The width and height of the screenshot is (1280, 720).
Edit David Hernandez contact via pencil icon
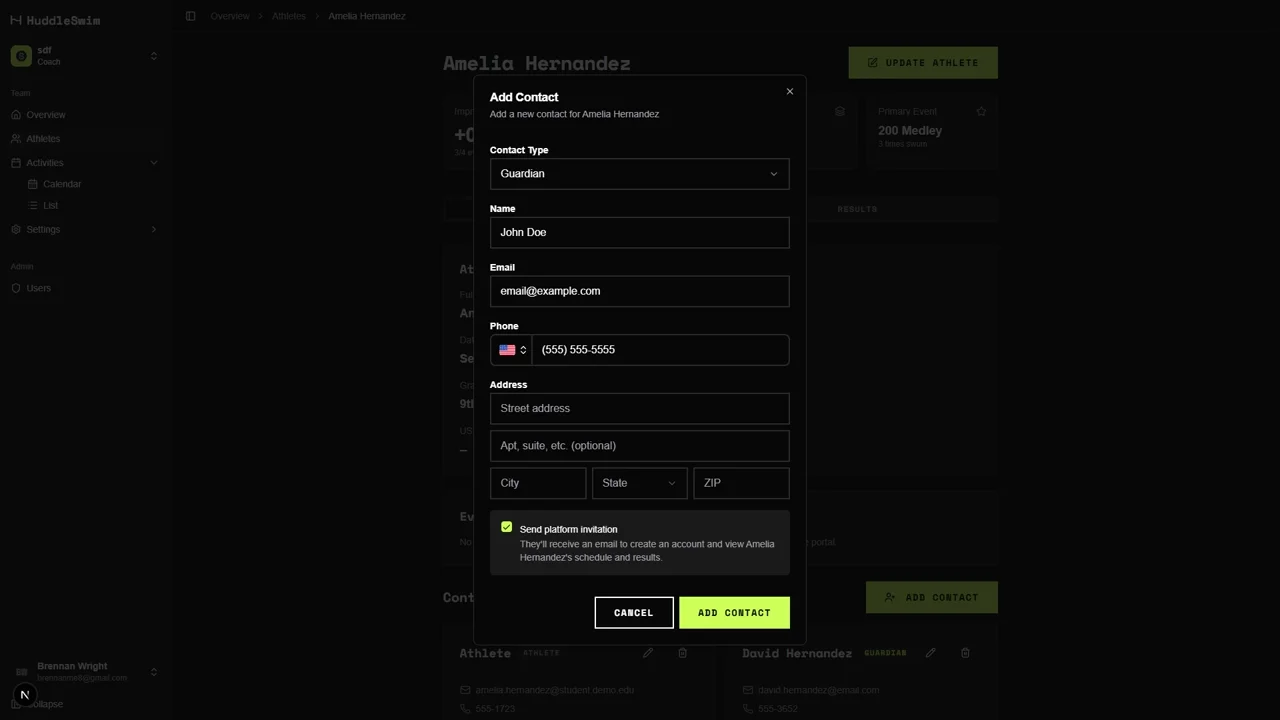(930, 653)
